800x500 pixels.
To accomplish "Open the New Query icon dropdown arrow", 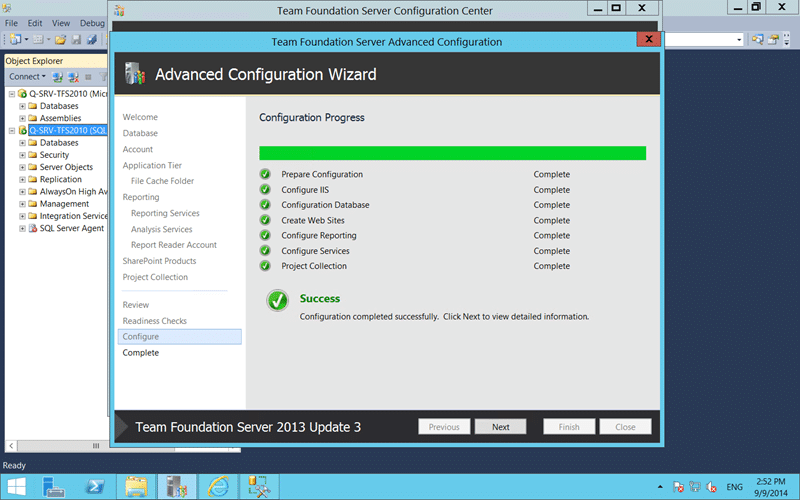I will tap(27, 39).
